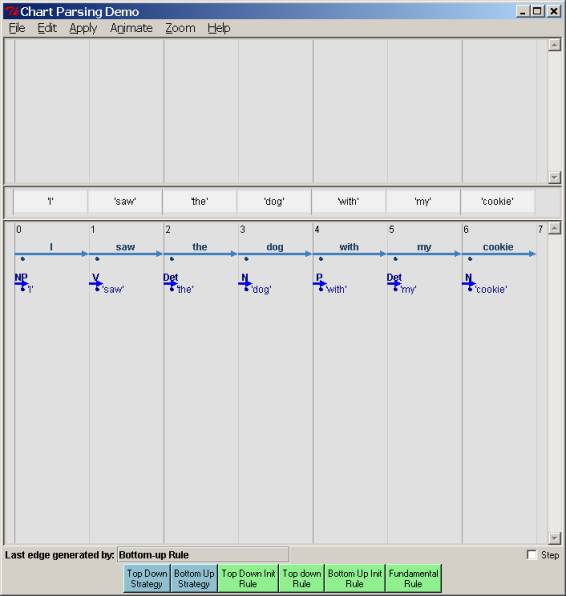Open the Zoom menu
Viewport: 566px width, 596px height.
[x=180, y=28]
